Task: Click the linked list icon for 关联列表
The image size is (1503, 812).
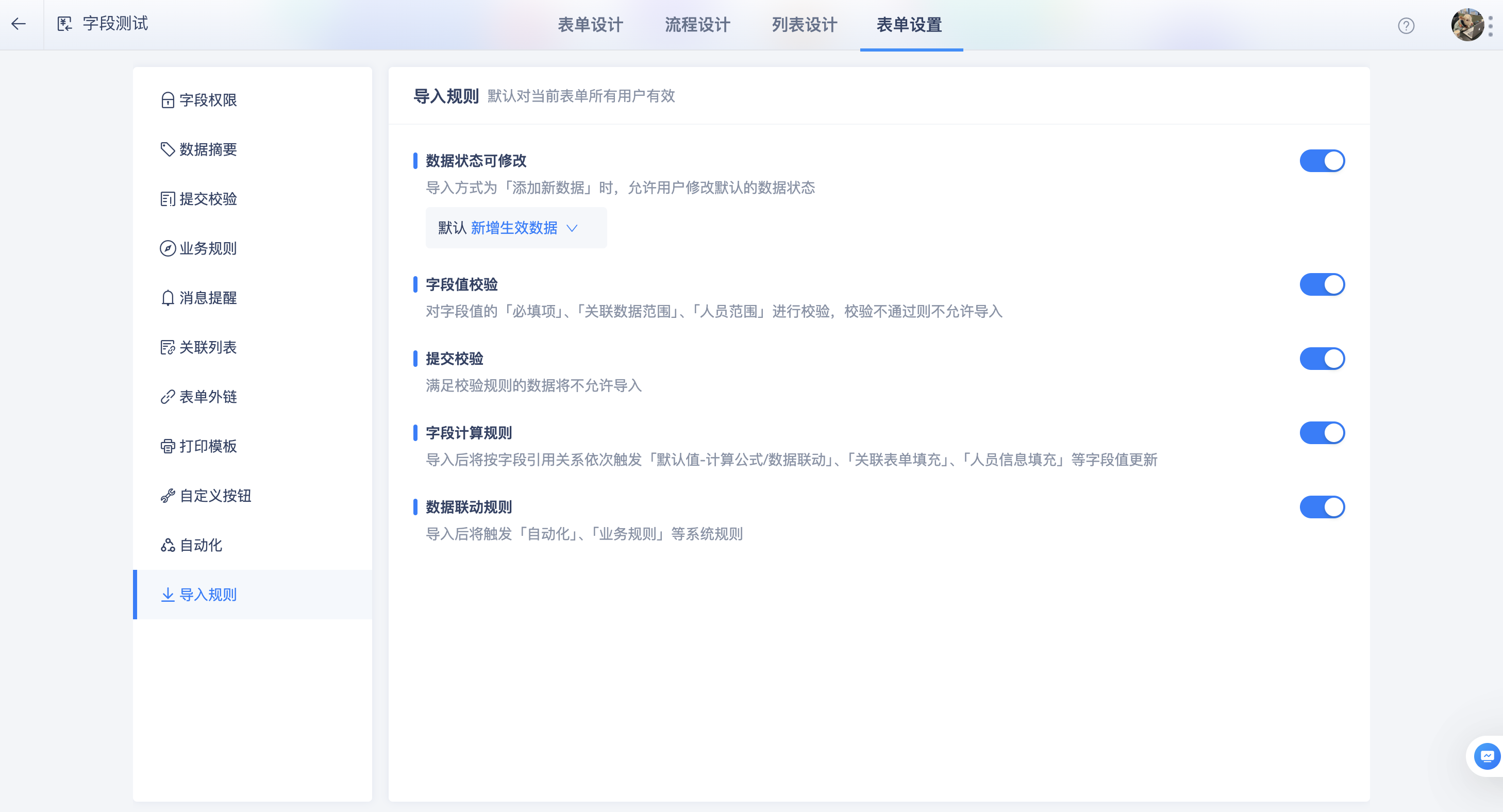Action: [x=168, y=348]
